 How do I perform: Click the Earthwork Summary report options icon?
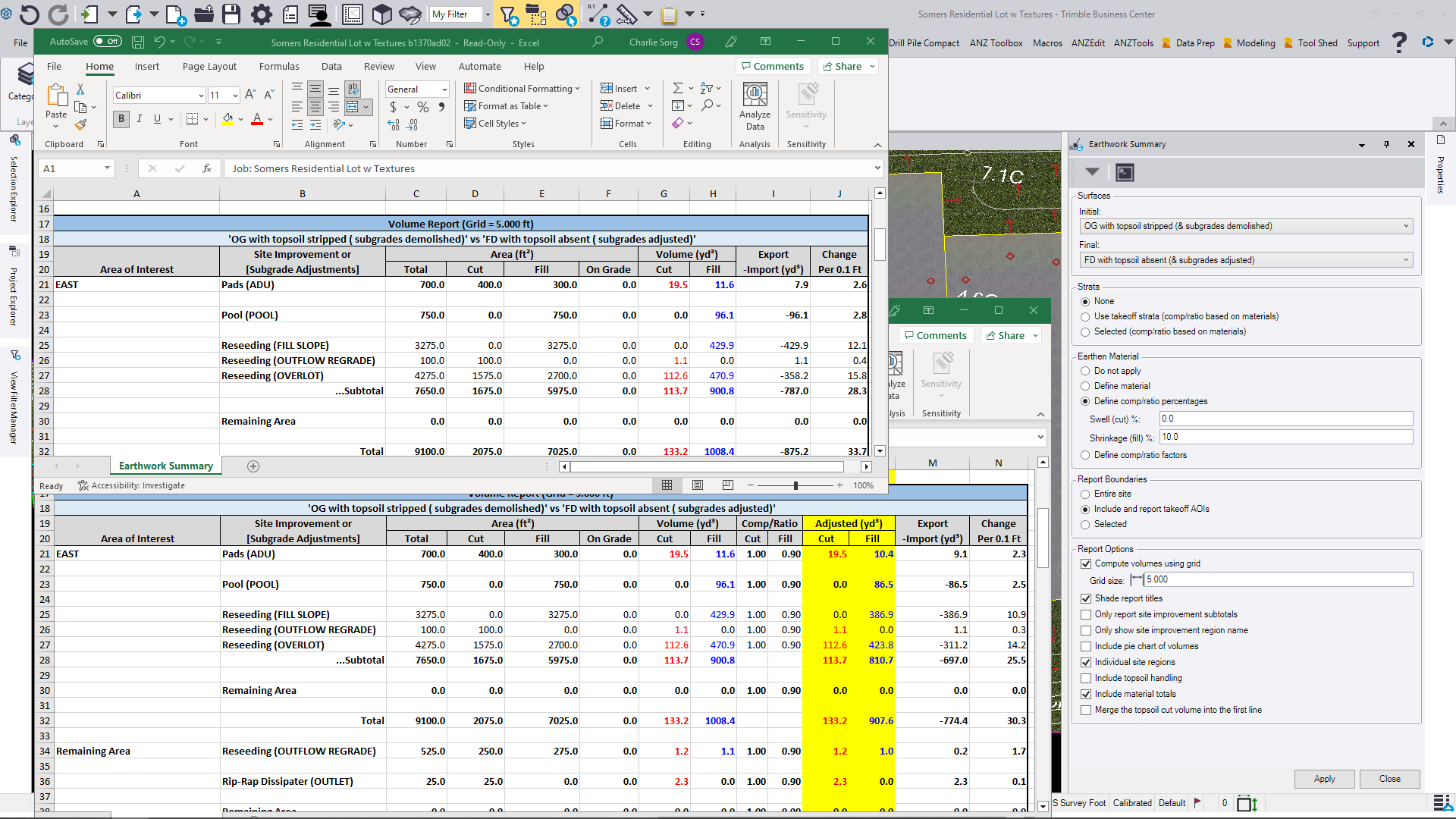coord(1125,173)
